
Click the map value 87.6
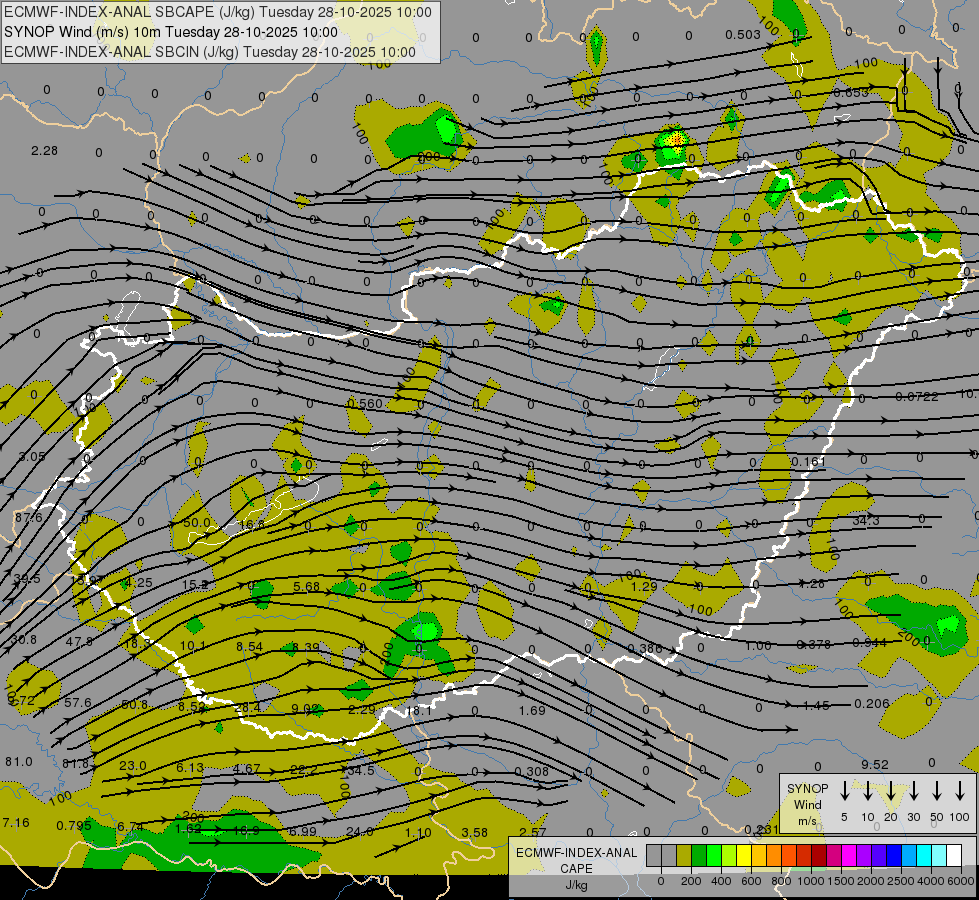pos(29,517)
